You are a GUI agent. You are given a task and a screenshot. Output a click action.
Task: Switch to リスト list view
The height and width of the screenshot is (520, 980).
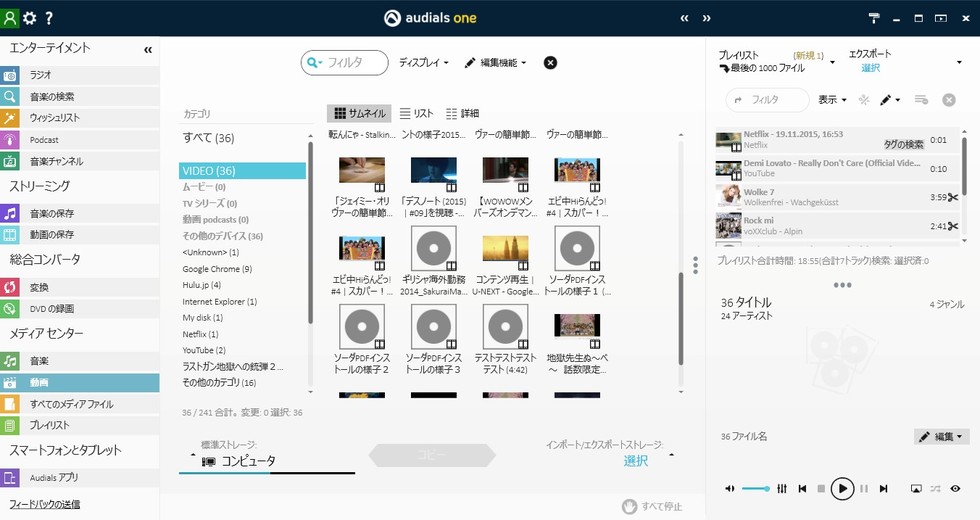coord(416,113)
